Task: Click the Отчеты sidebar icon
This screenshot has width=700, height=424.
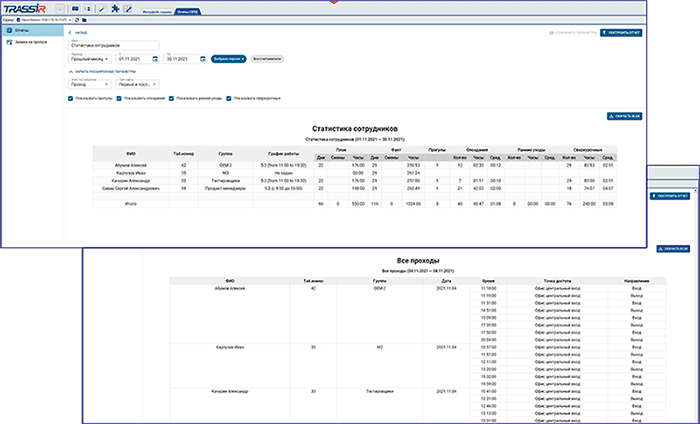Action: coord(9,32)
